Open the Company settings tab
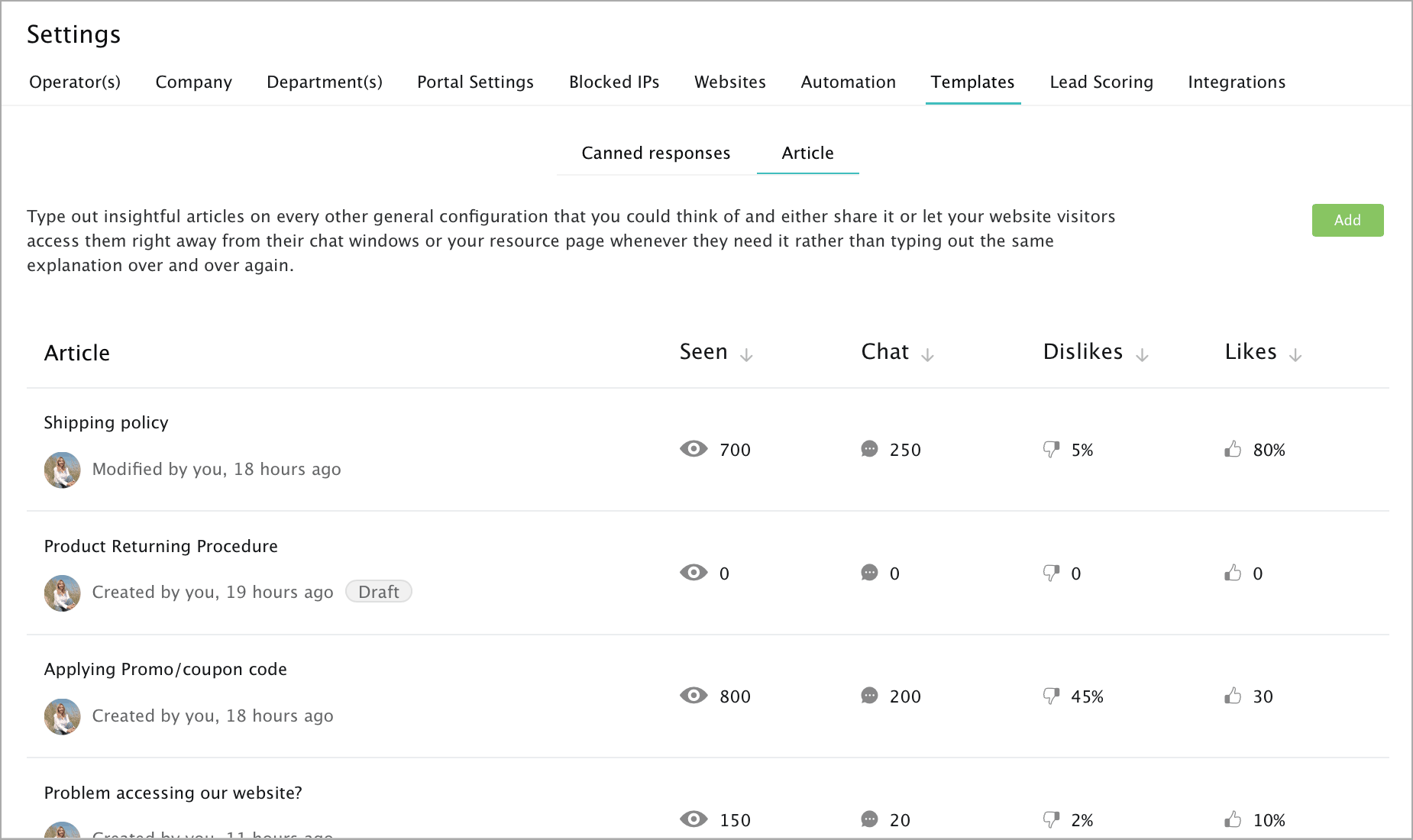 click(194, 82)
